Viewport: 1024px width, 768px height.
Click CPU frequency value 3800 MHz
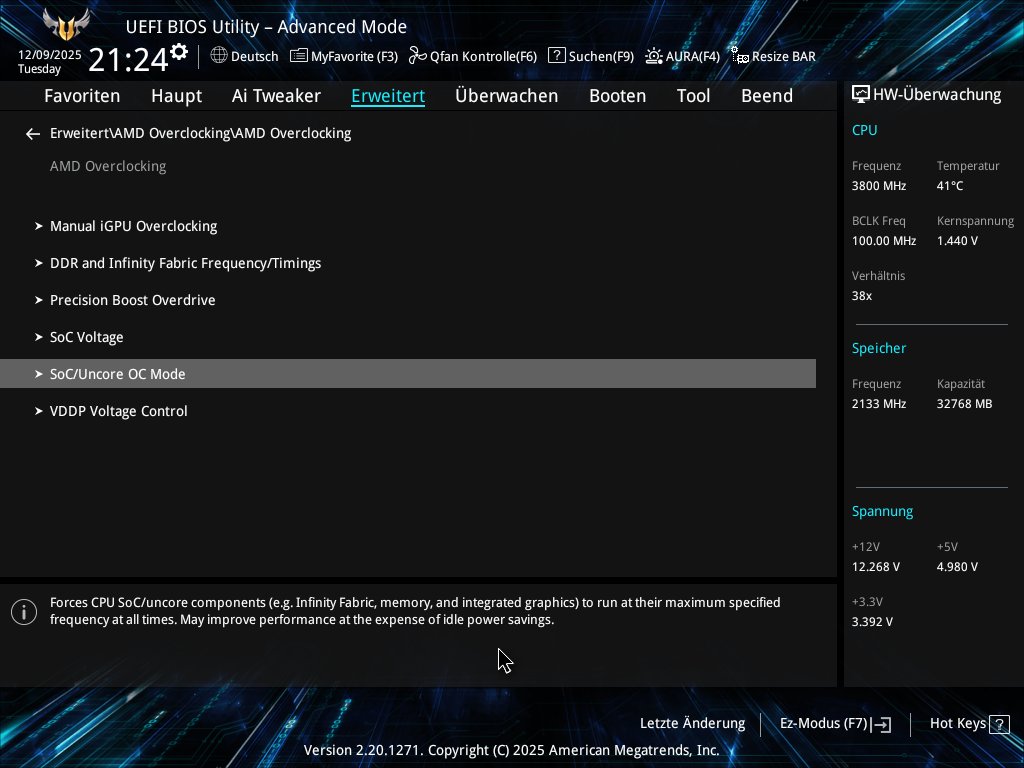tap(878, 186)
